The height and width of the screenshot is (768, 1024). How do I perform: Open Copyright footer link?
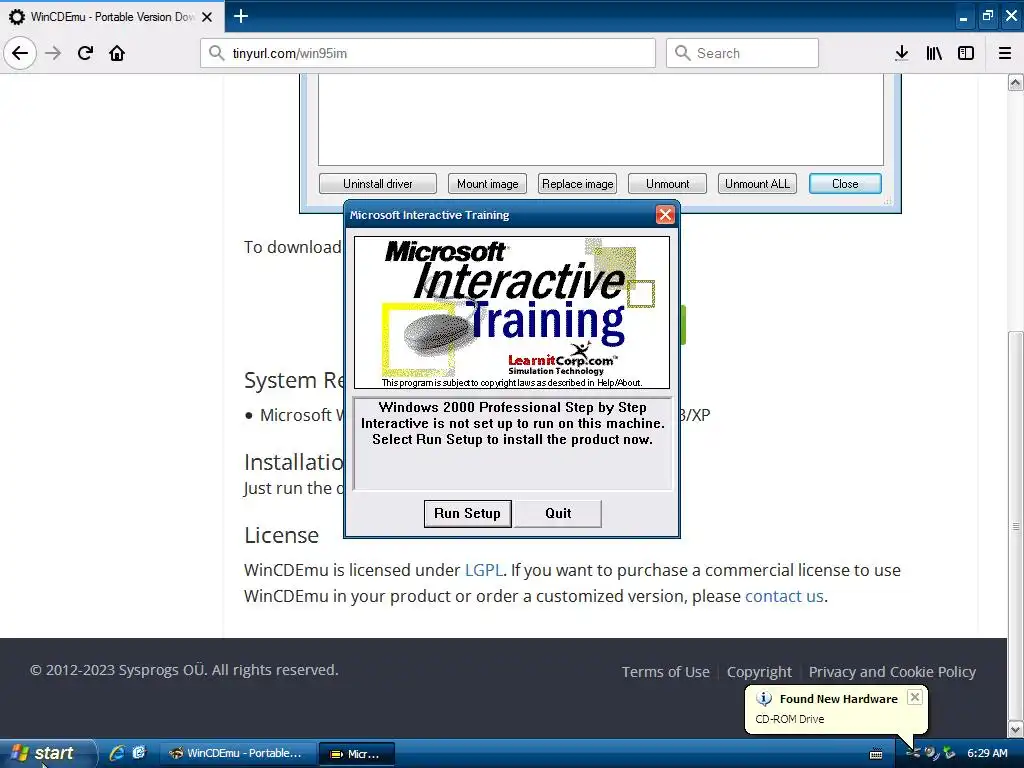pyautogui.click(x=759, y=671)
